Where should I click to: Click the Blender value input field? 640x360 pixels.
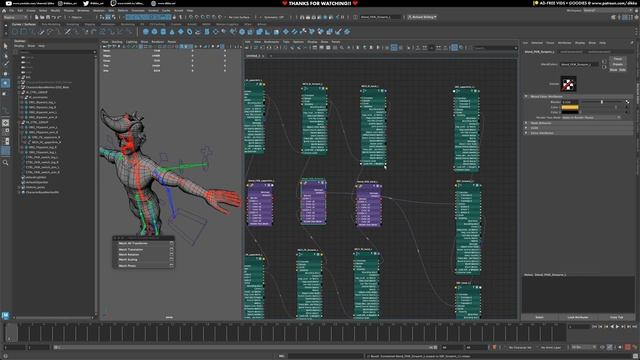[x=570, y=102]
